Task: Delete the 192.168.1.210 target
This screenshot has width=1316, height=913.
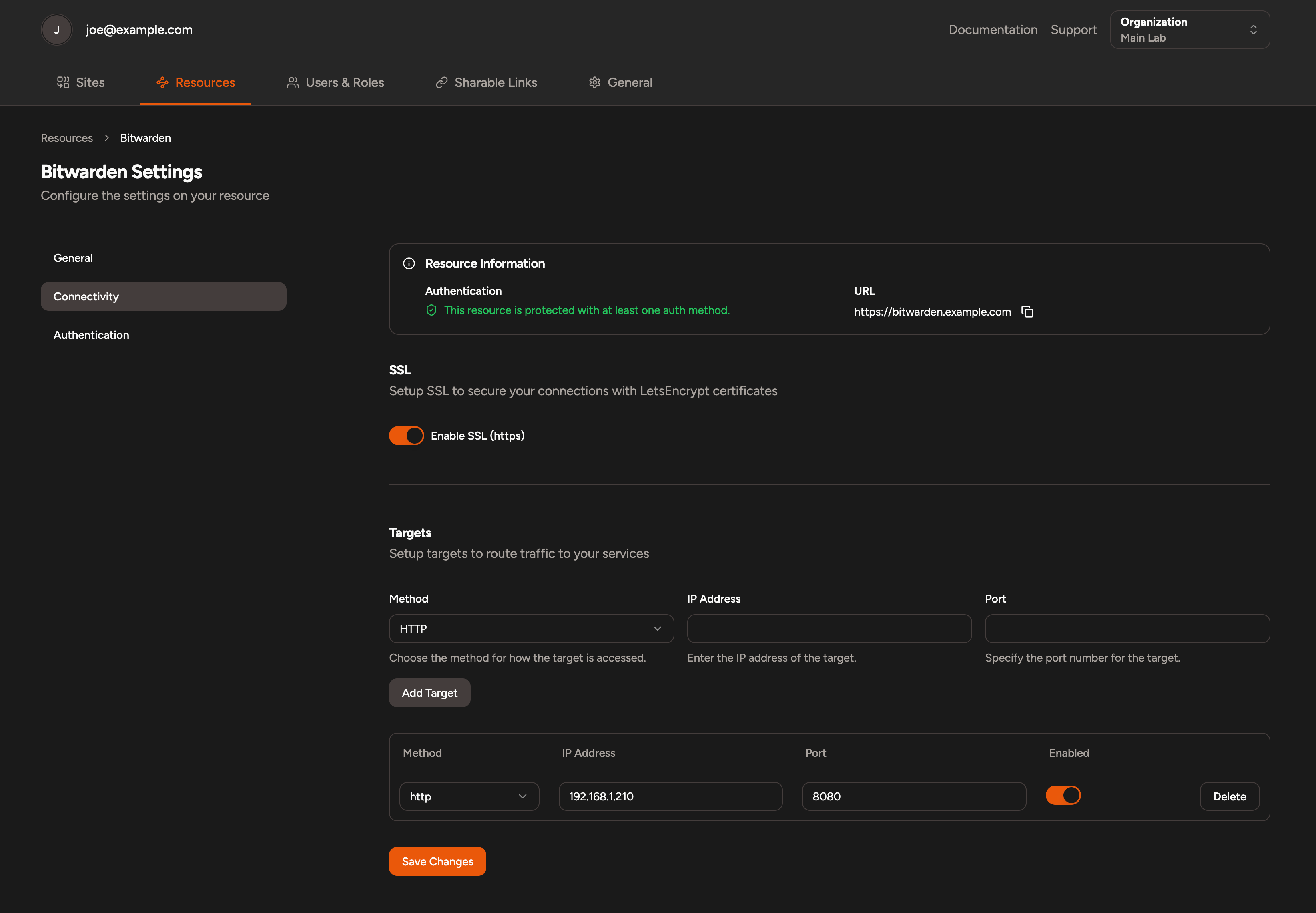Action: 1229,796
